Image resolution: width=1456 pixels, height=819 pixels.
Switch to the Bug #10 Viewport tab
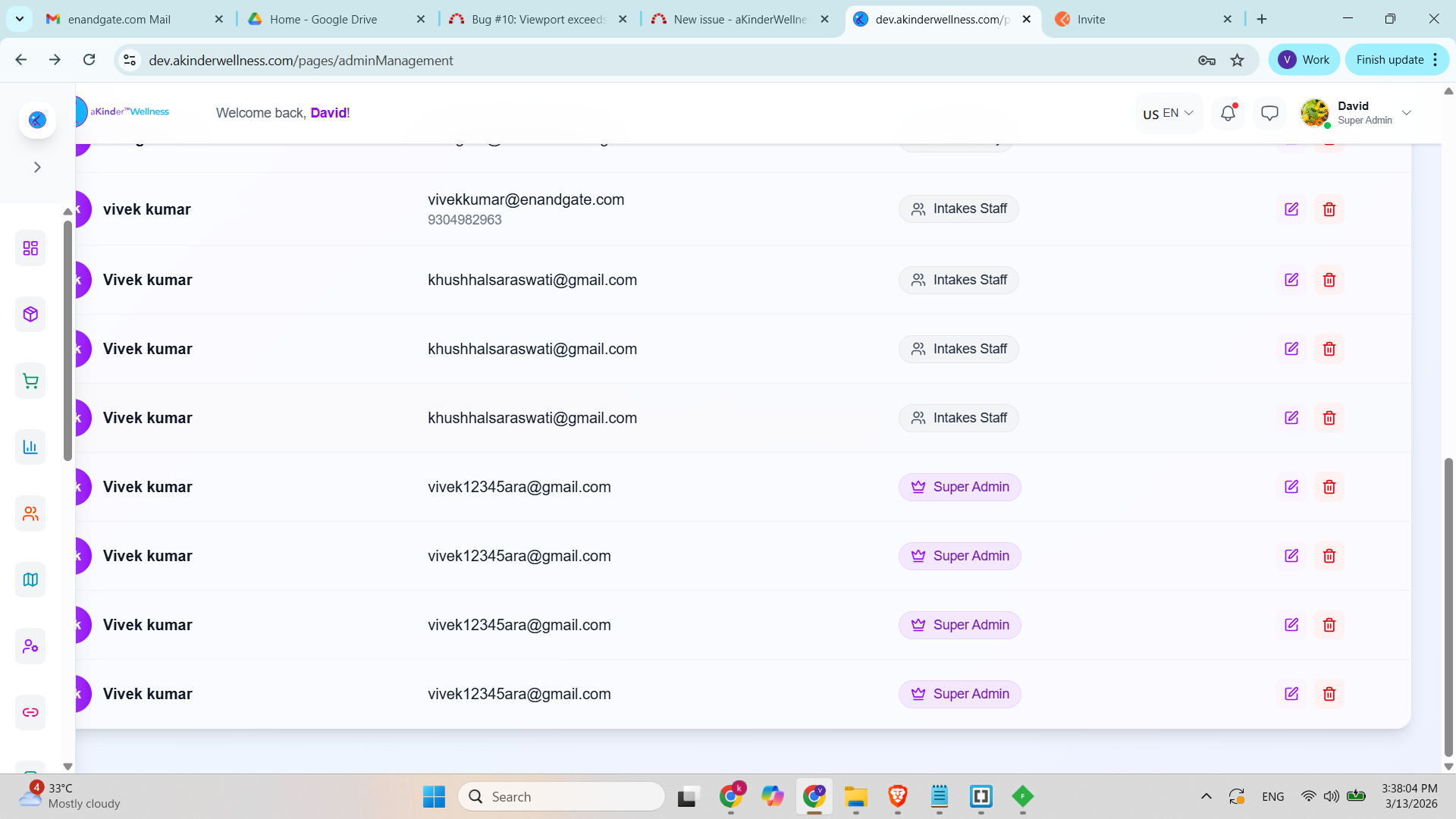[x=538, y=19]
